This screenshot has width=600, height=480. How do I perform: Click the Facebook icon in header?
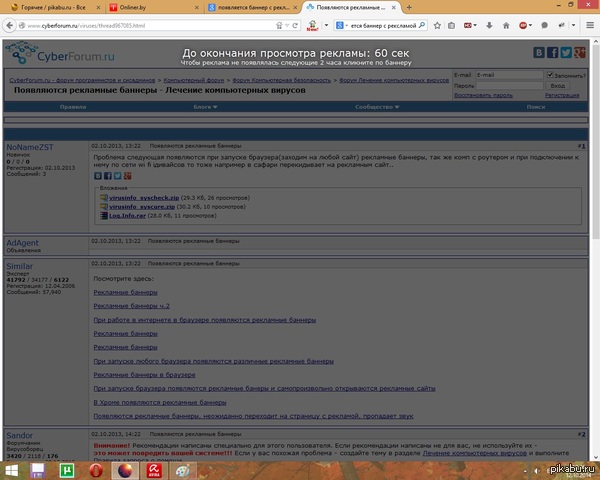(x=553, y=52)
